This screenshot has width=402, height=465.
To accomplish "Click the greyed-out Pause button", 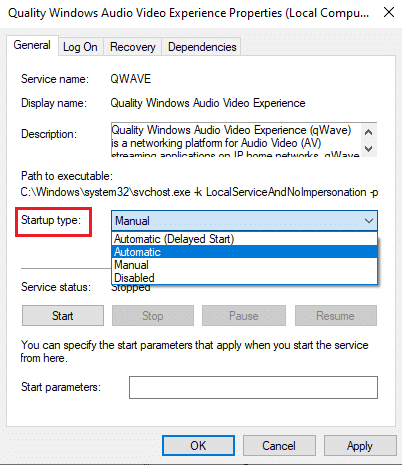I will point(244,316).
